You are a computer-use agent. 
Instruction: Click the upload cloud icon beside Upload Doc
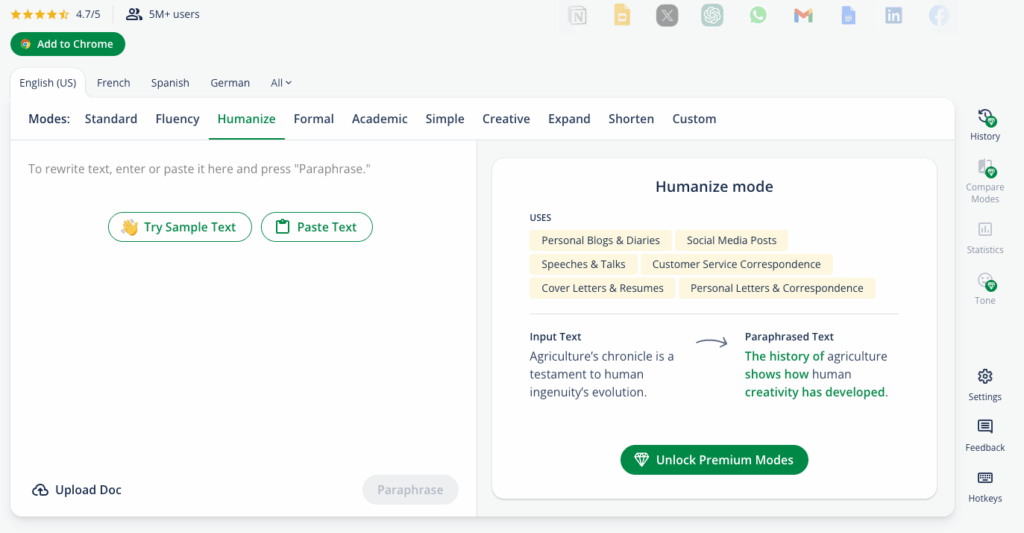coord(40,490)
